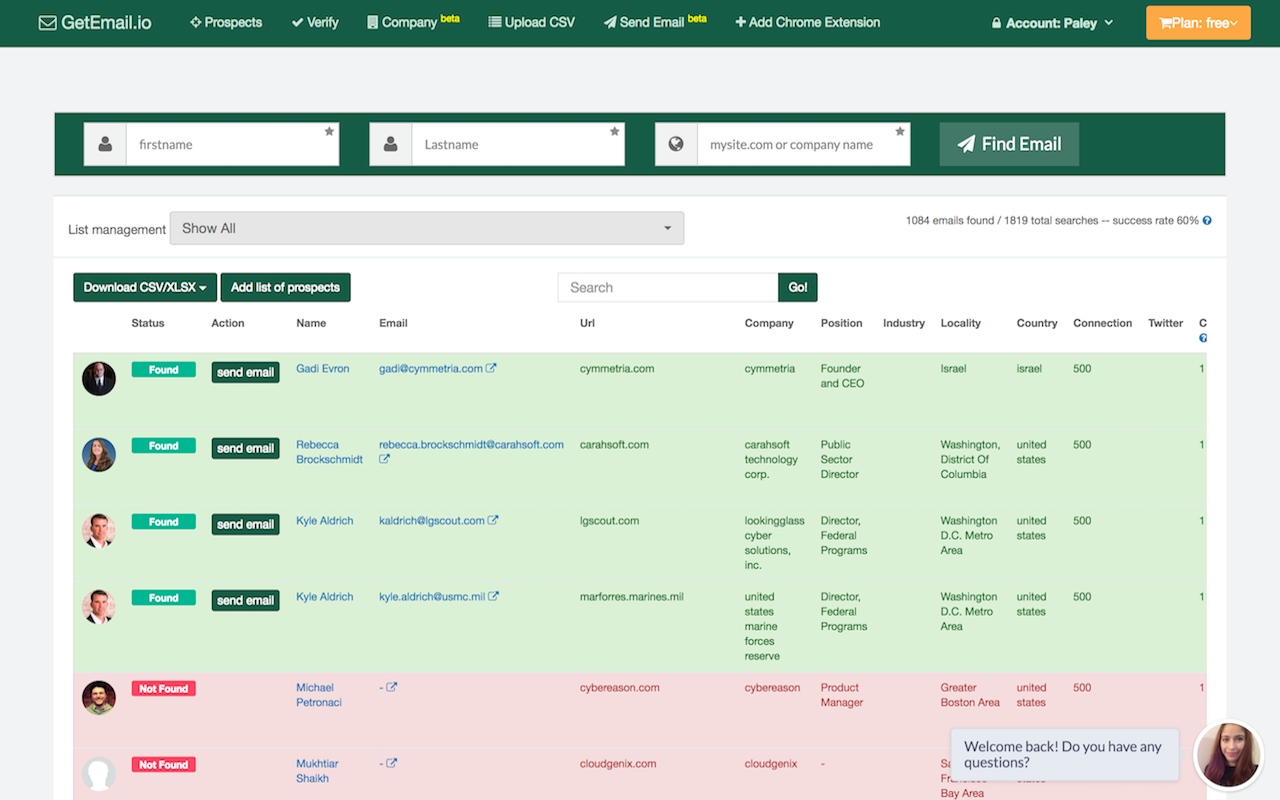Open the Prospects menu item

coord(226,22)
